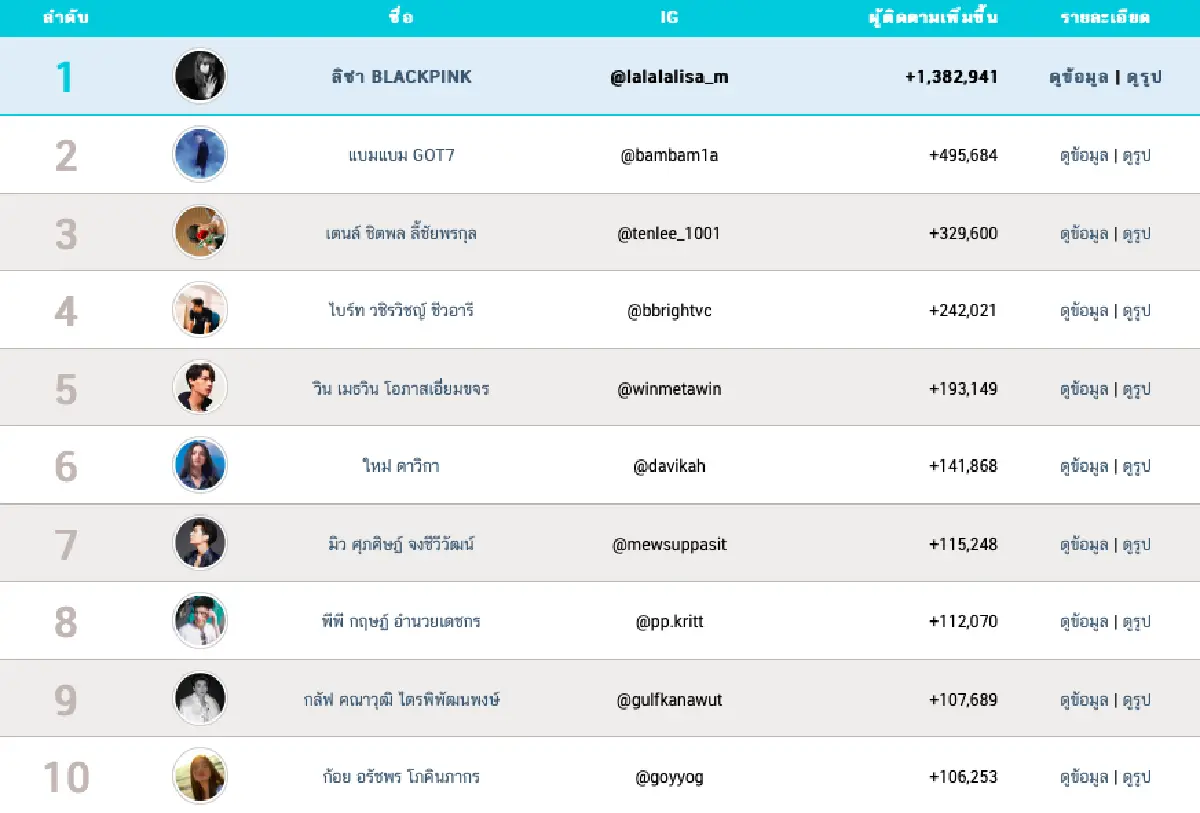Open Ten Lee's profile picture

[200, 232]
